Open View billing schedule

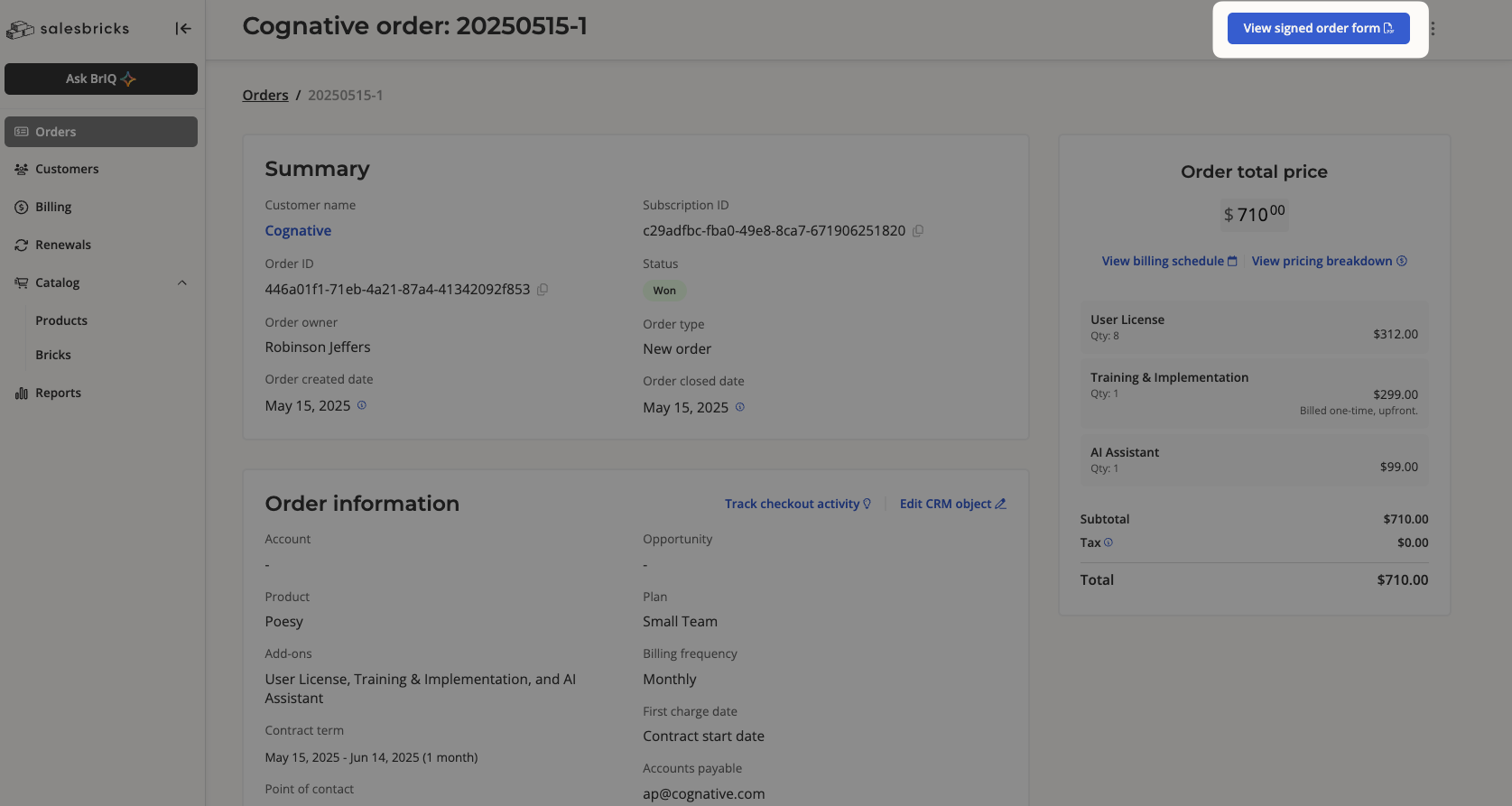coord(1169,261)
